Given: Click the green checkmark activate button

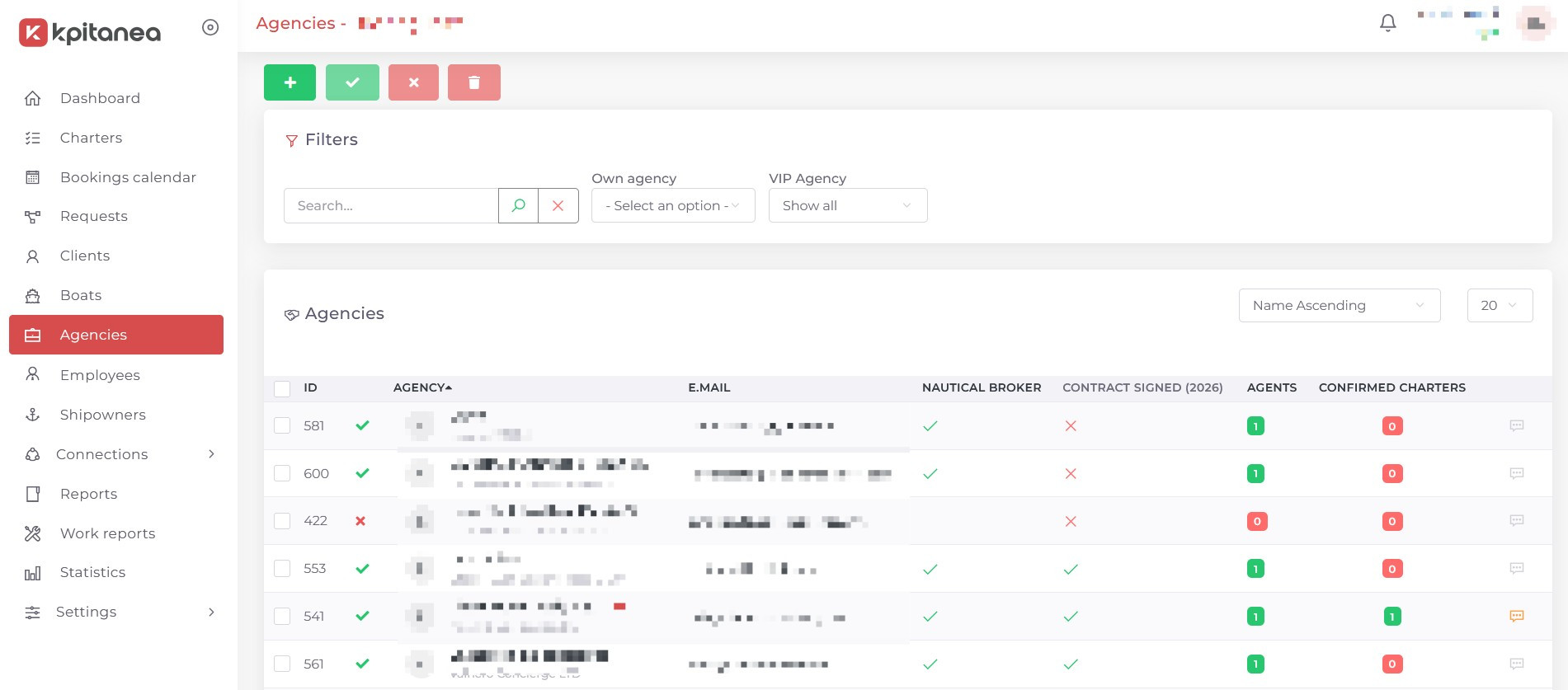Looking at the screenshot, I should 352,82.
